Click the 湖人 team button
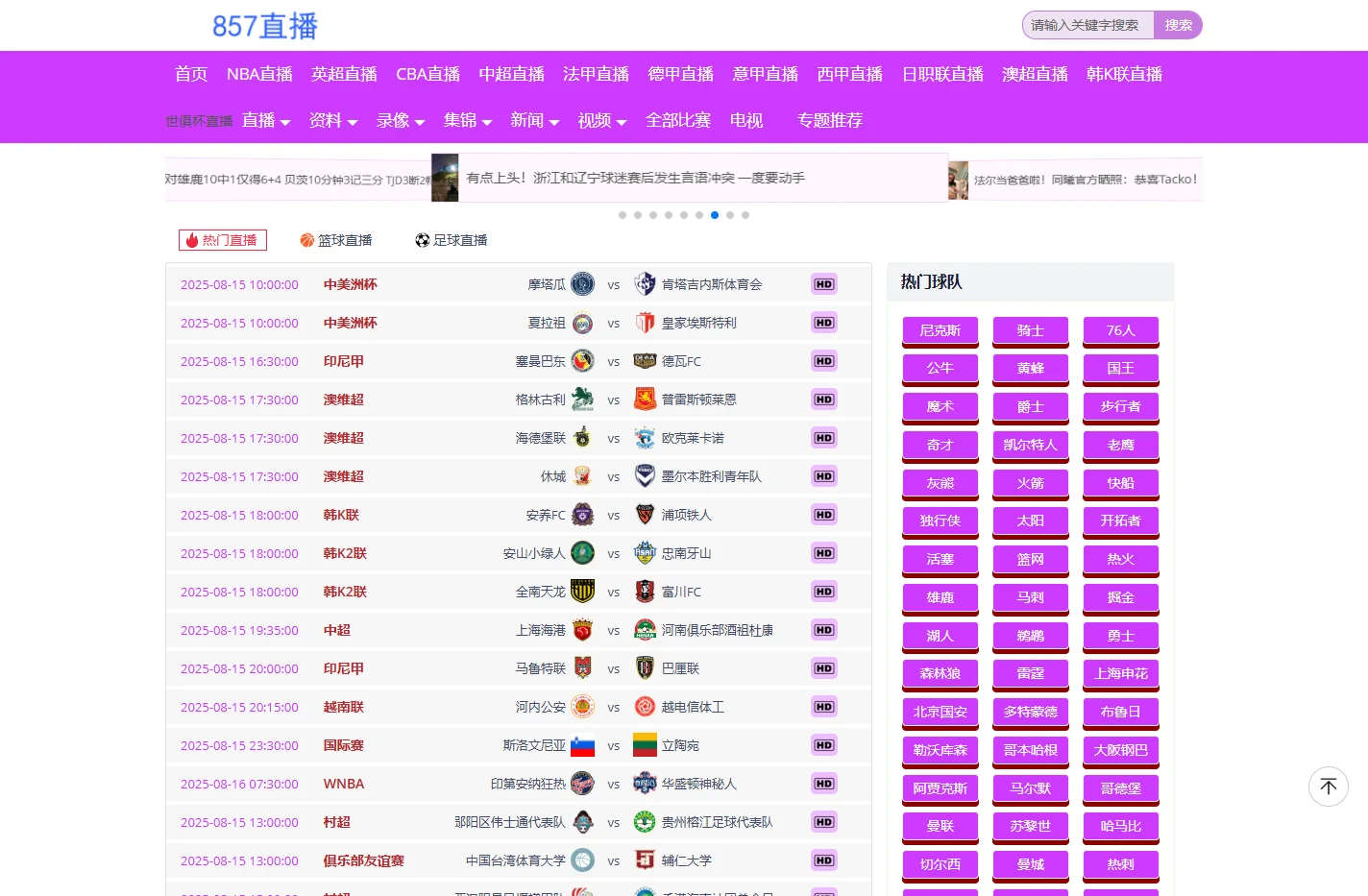This screenshot has width=1368, height=896. tap(940, 636)
